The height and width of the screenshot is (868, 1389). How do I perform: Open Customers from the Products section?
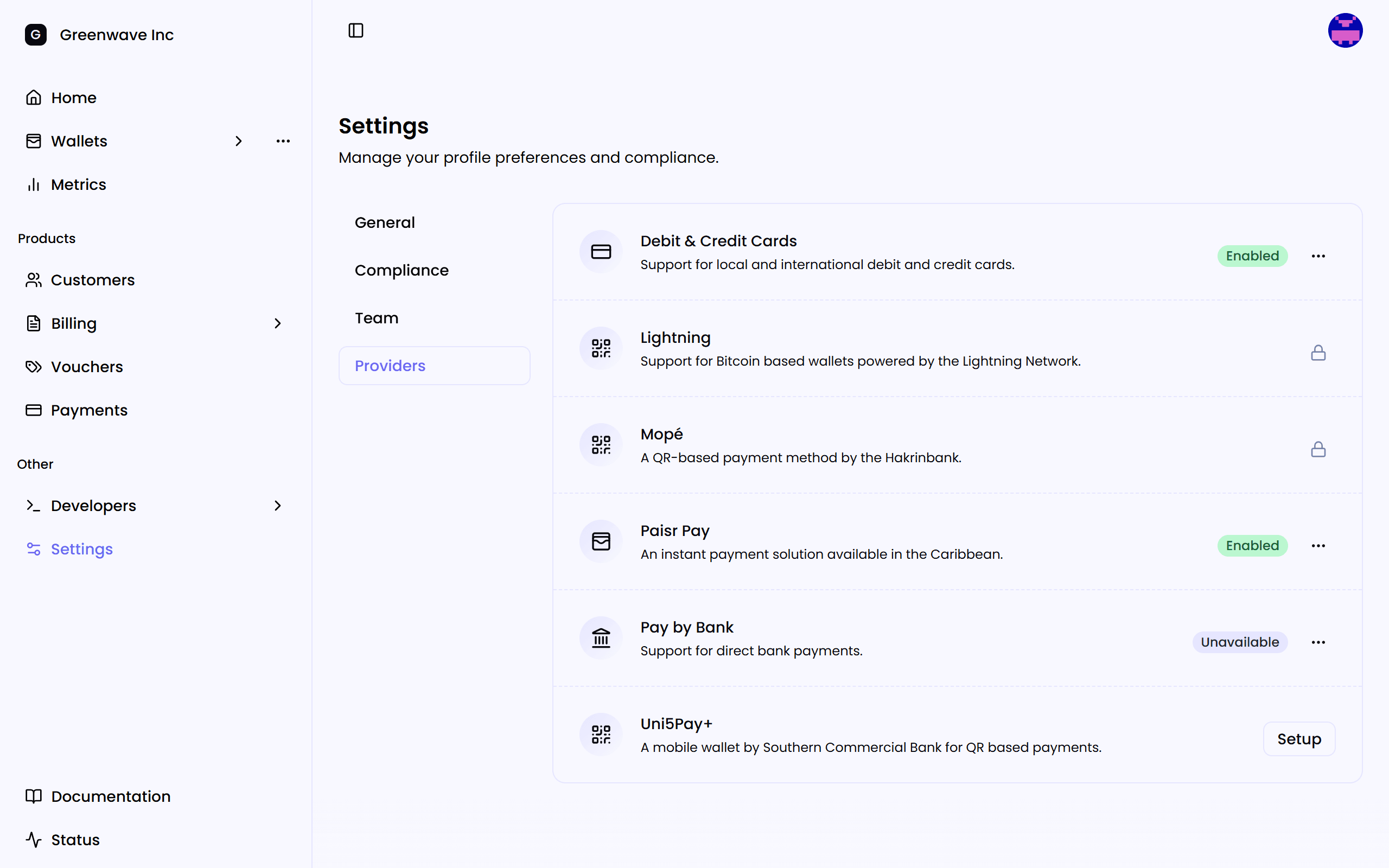point(93,280)
